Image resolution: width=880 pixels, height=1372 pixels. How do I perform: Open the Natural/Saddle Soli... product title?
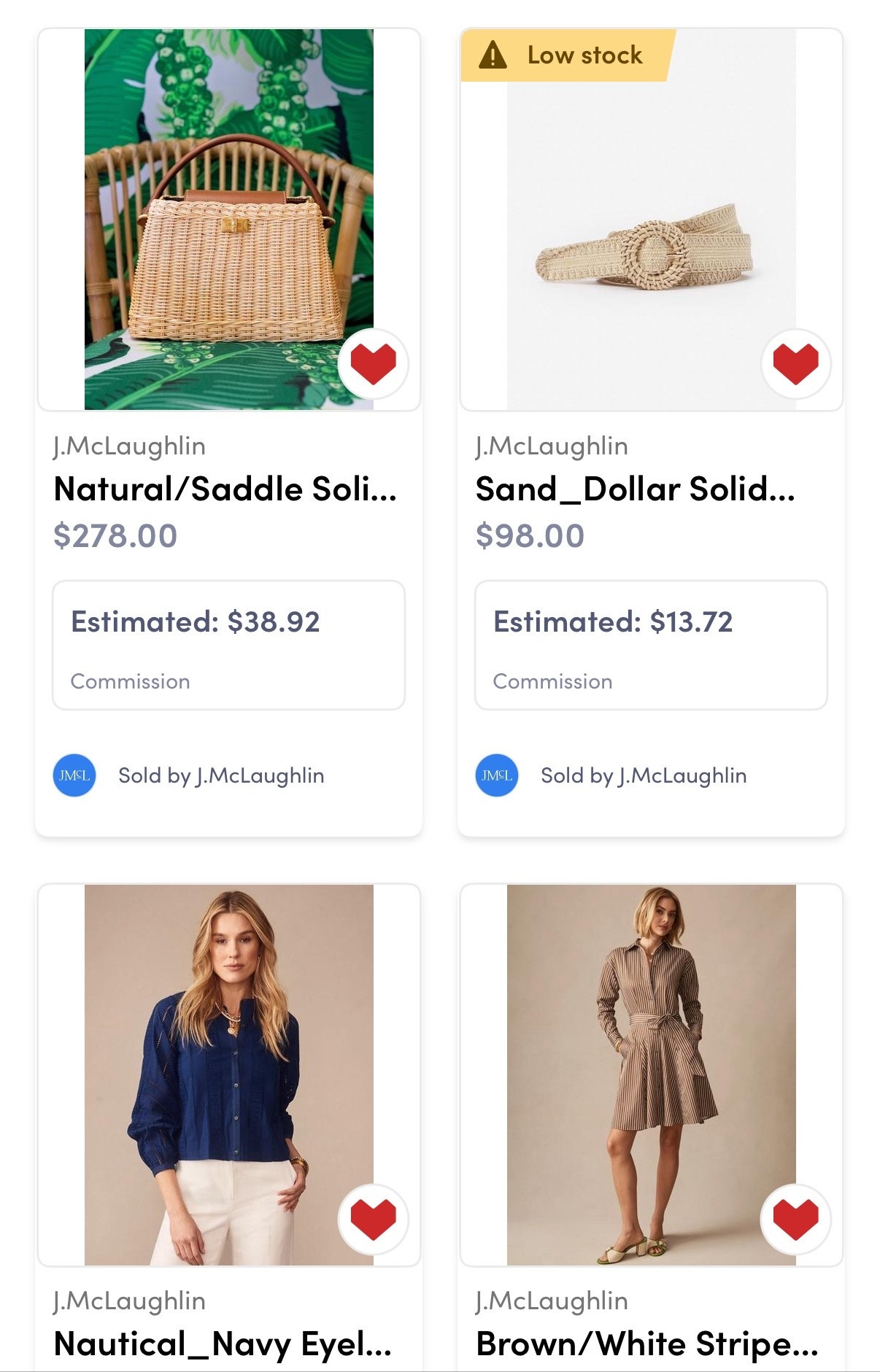tap(225, 489)
